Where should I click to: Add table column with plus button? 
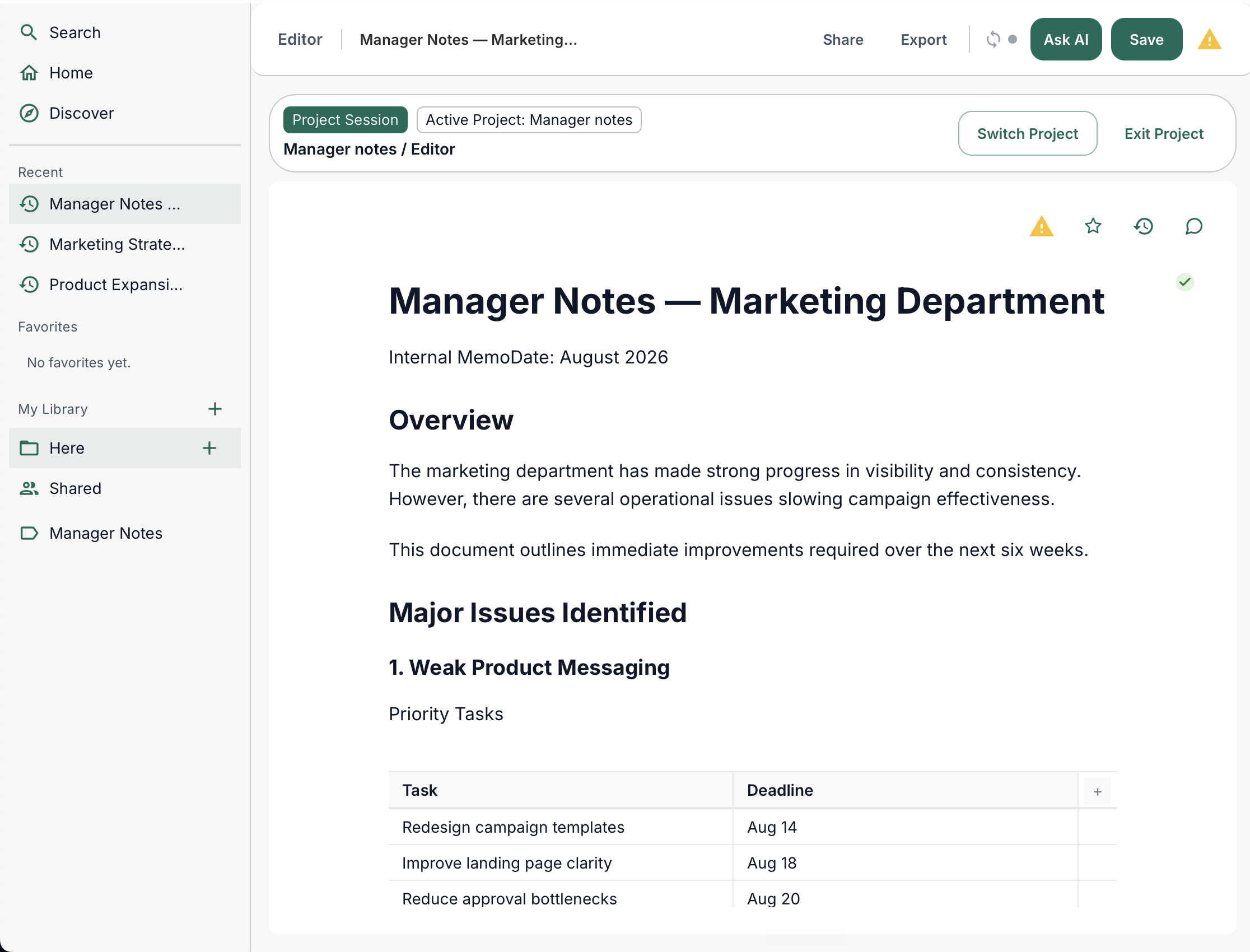(x=1097, y=791)
